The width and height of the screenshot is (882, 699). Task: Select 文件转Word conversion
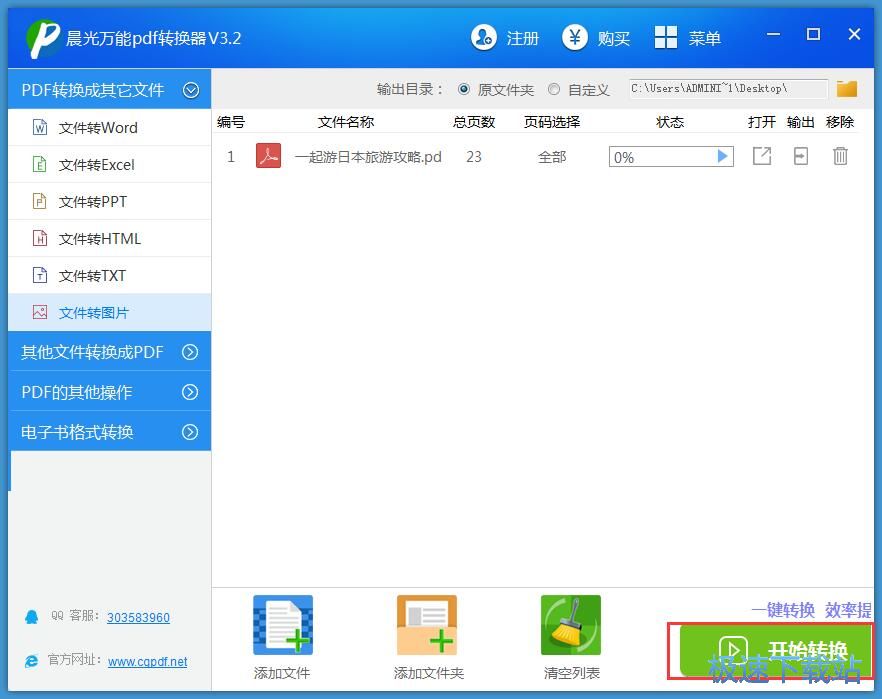point(110,128)
